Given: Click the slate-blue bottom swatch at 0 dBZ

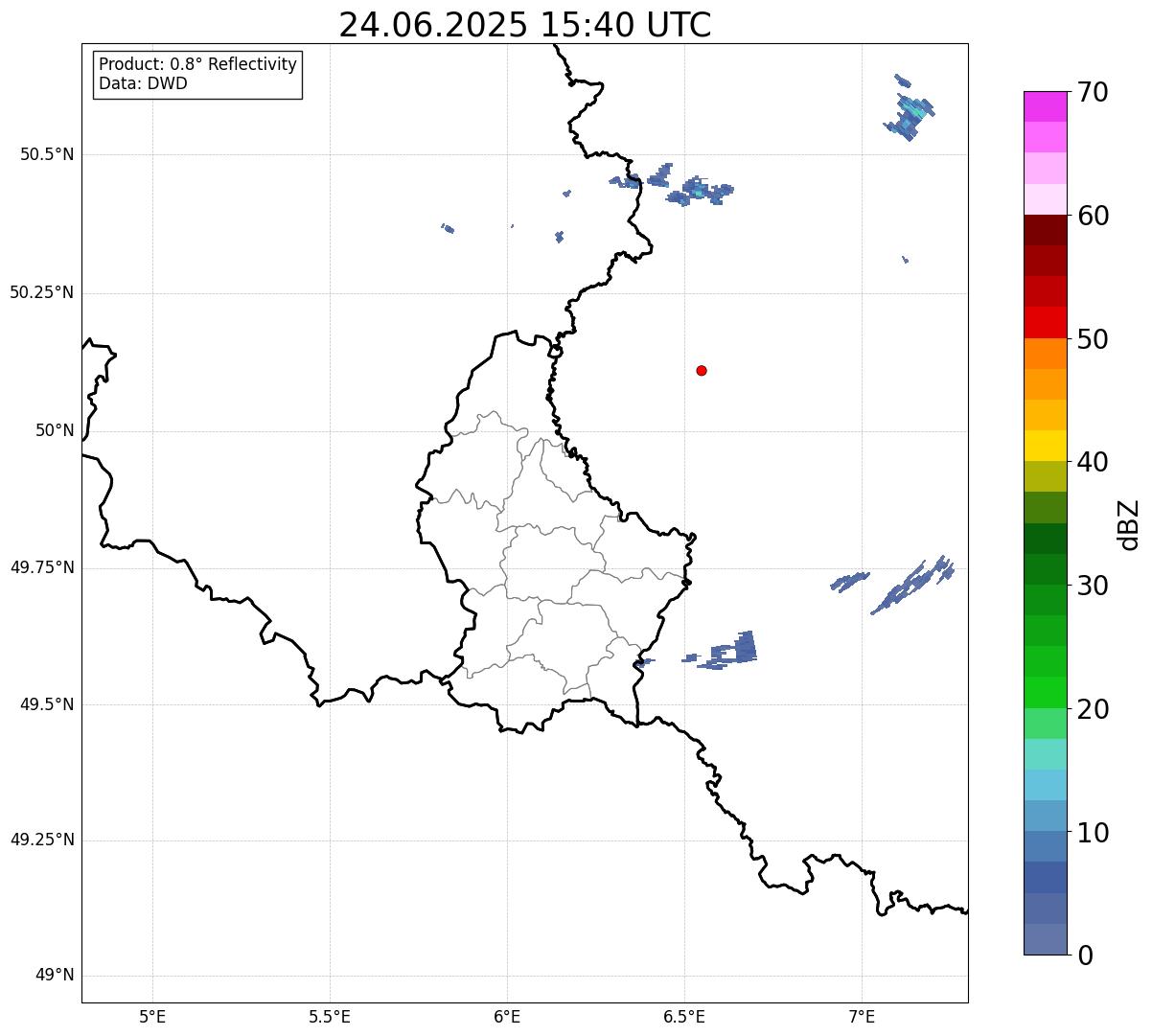Looking at the screenshot, I should 1045,939.
